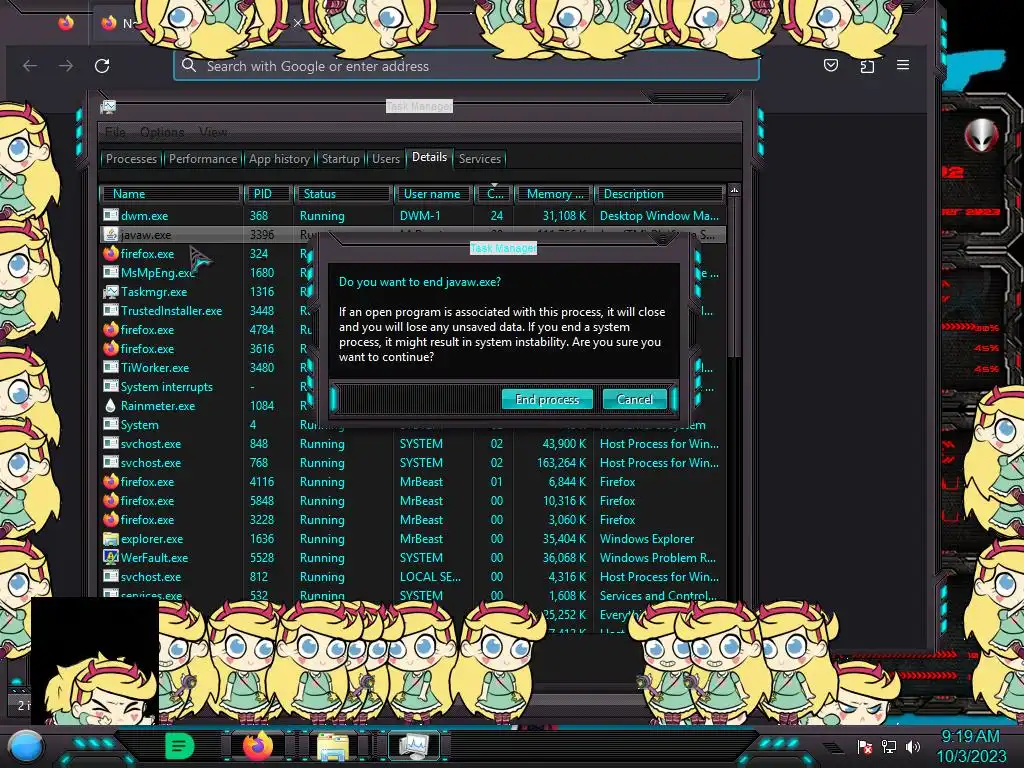Open the volume speaker tray icon

click(914, 746)
